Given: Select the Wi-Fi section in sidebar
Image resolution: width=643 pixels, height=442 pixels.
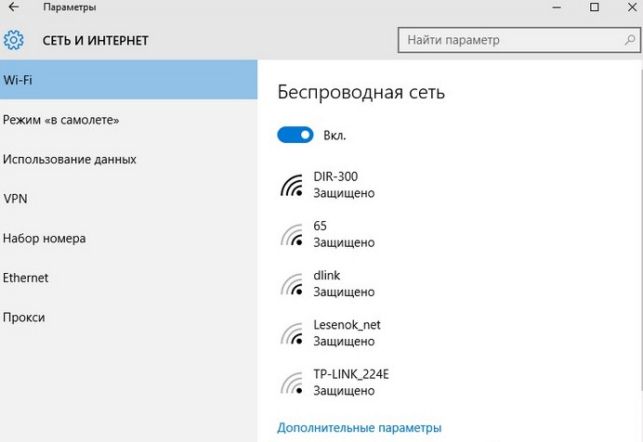Looking at the screenshot, I should tap(128, 80).
